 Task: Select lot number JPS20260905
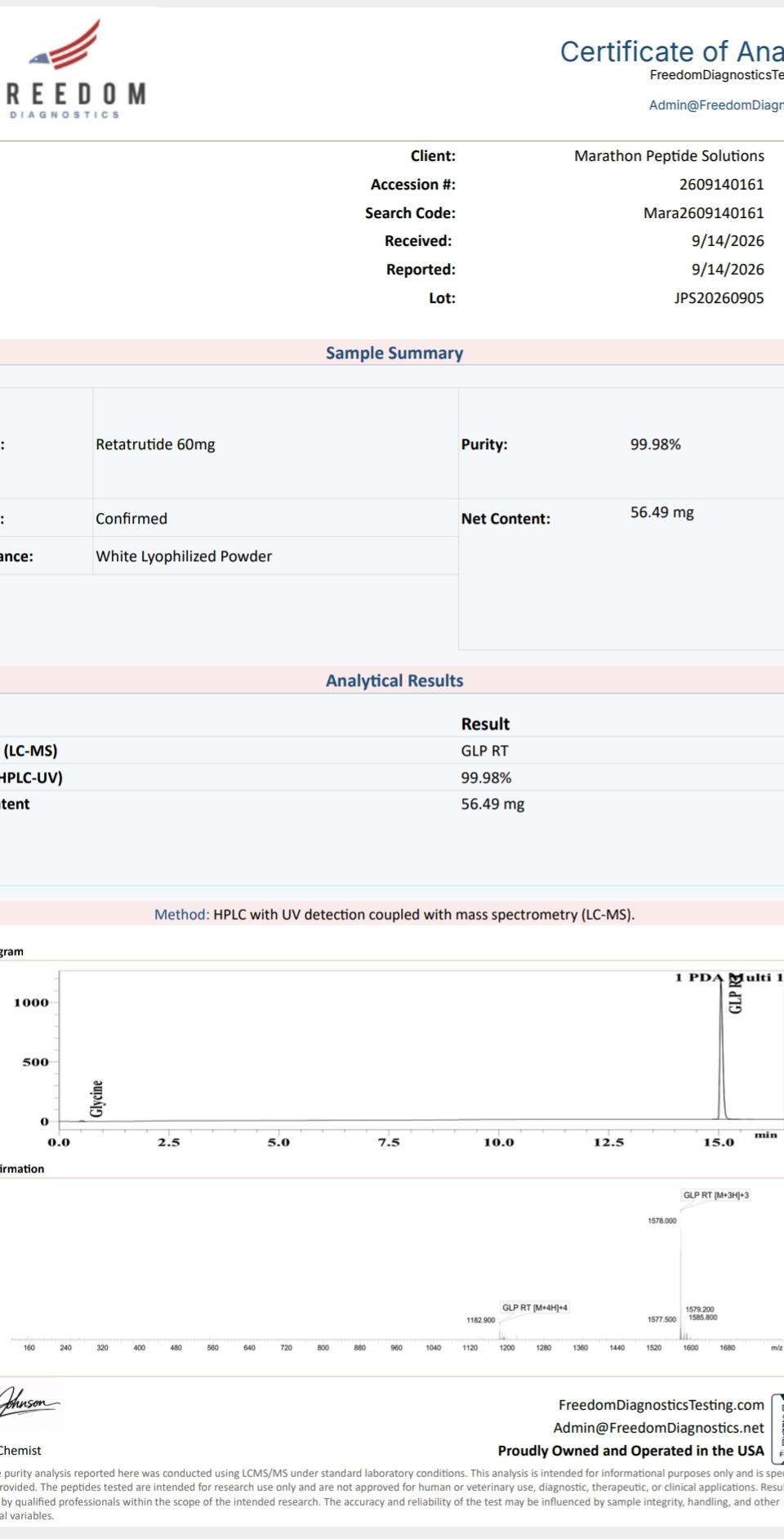point(719,298)
